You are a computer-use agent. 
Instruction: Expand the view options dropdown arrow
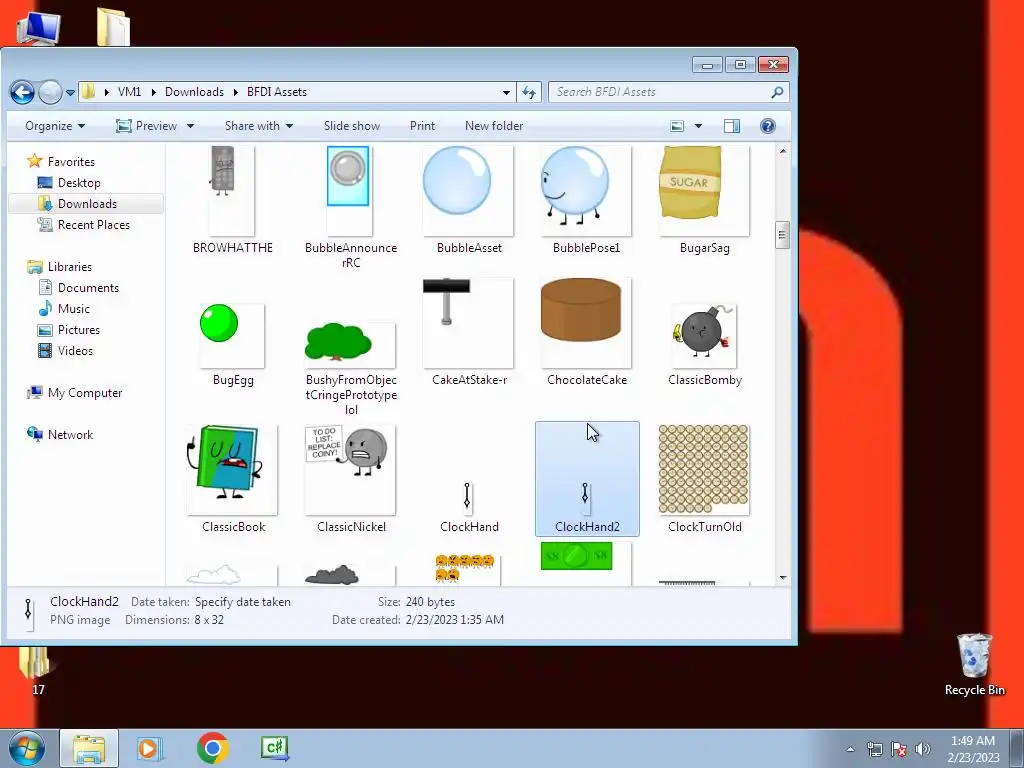698,126
